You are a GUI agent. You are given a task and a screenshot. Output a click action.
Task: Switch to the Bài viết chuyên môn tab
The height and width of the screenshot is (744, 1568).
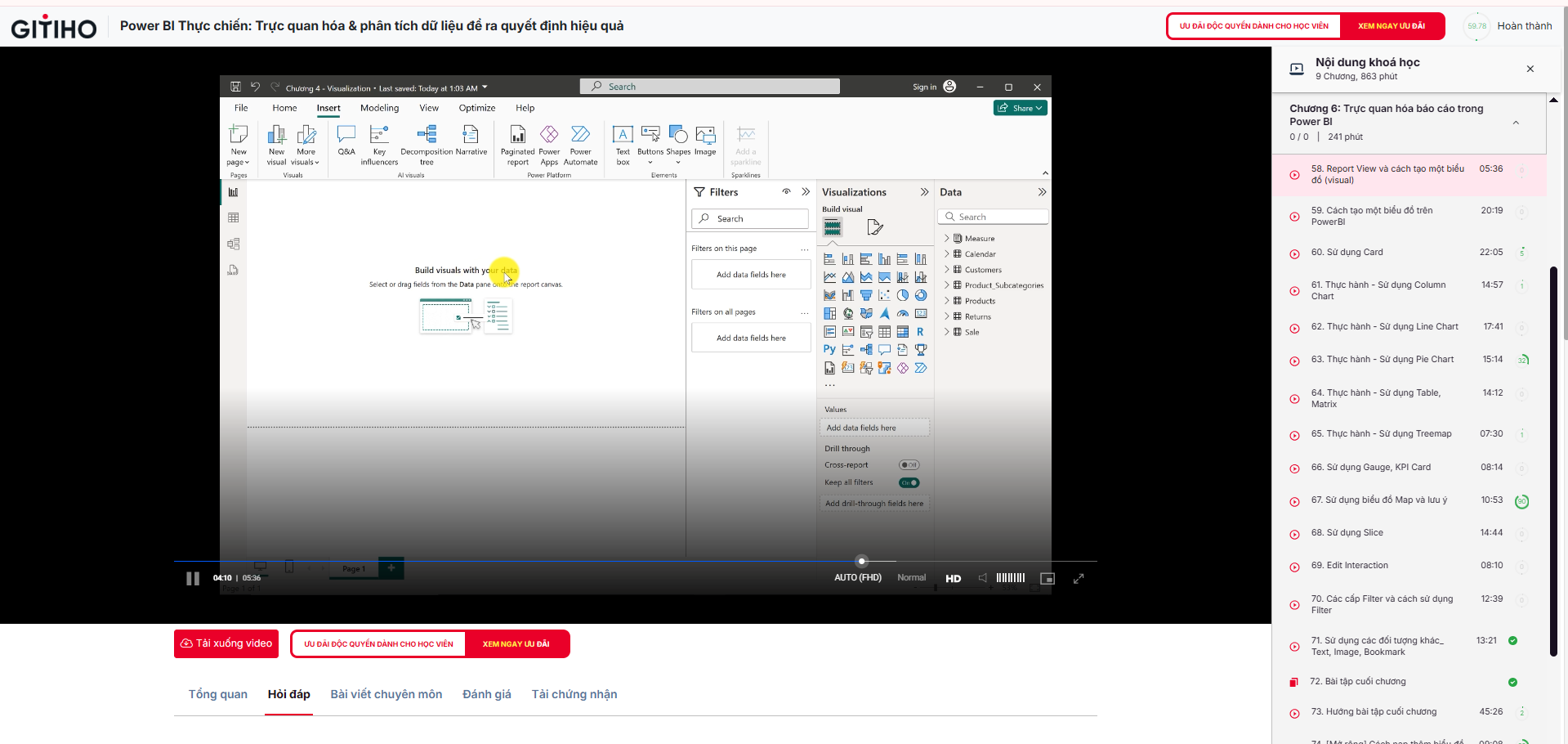pos(386,694)
